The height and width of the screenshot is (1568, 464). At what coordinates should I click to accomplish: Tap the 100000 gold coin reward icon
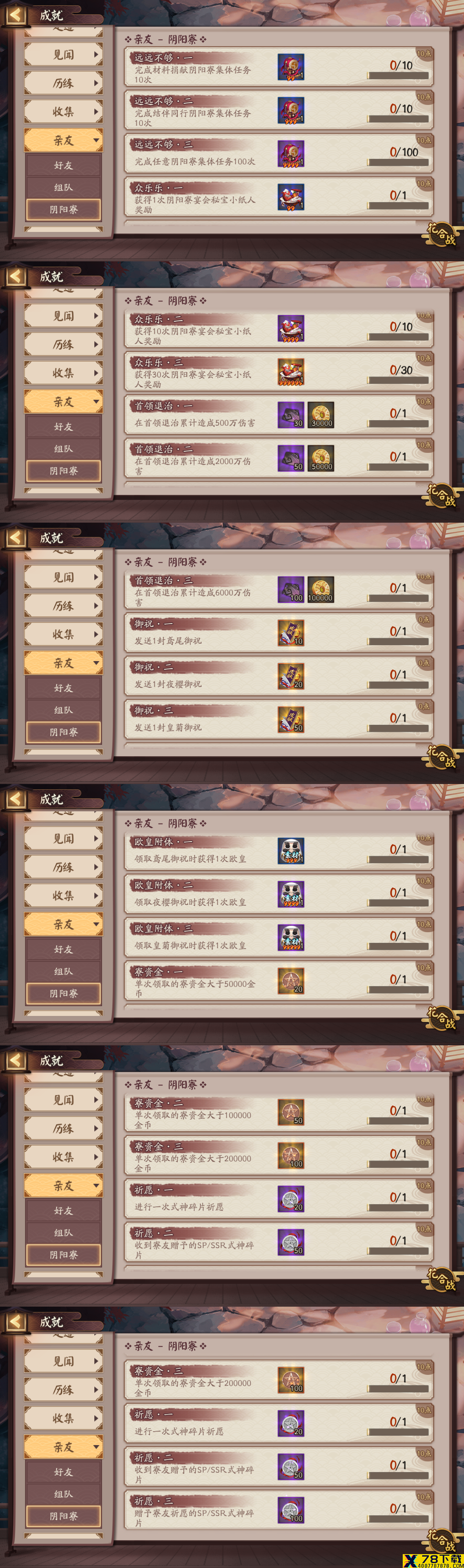(x=320, y=590)
